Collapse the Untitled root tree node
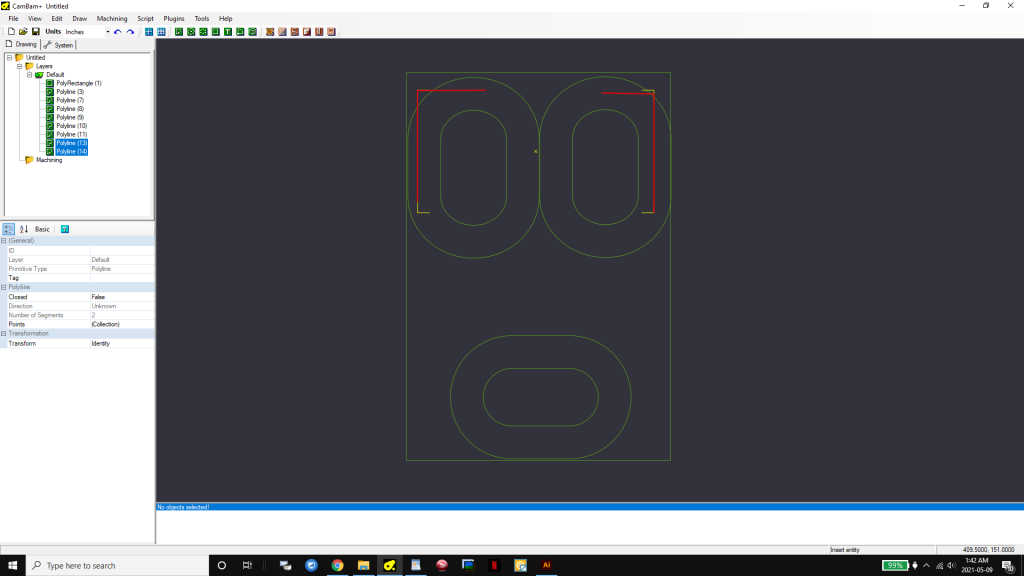1024x576 pixels. (9, 57)
